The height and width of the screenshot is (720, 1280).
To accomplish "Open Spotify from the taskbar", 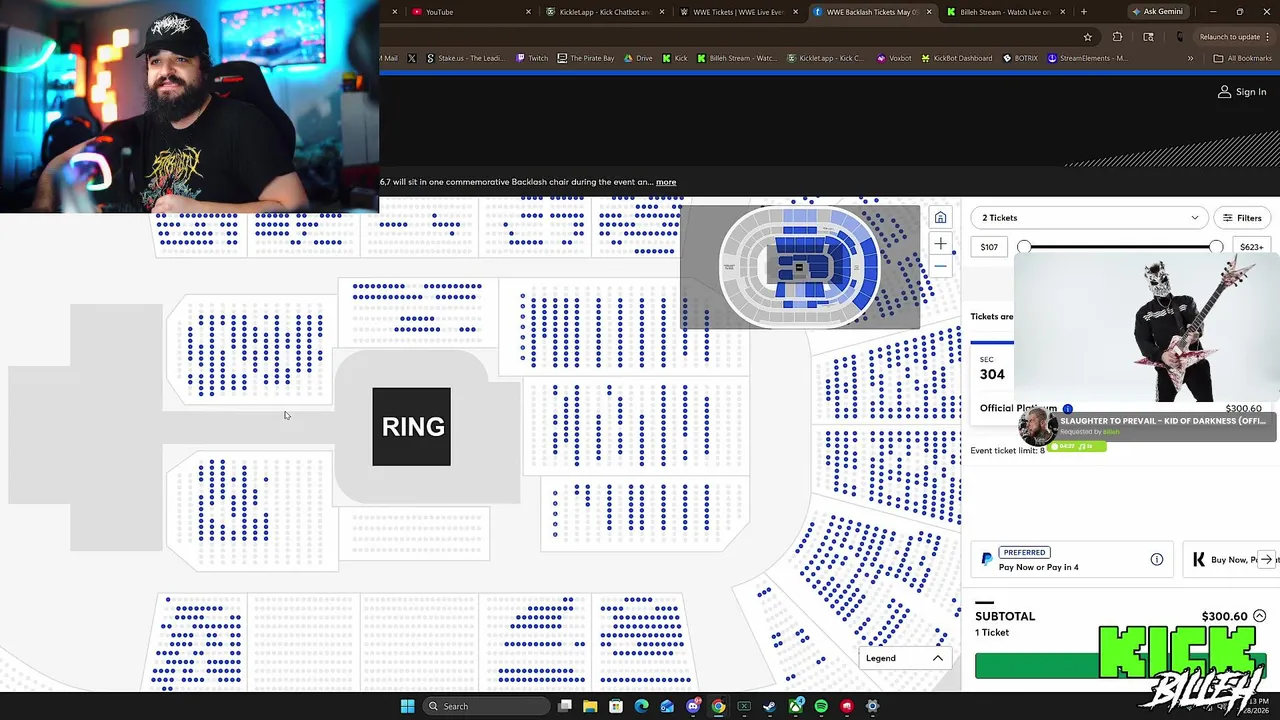I will [x=821, y=706].
